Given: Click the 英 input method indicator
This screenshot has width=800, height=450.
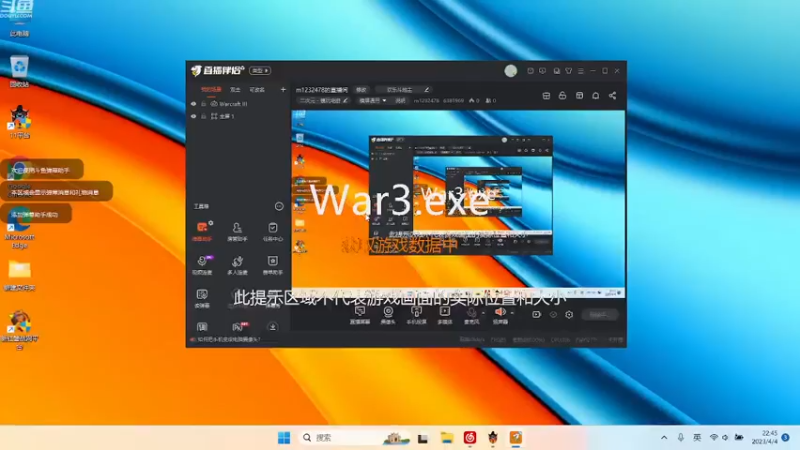Looking at the screenshot, I should tap(697, 438).
